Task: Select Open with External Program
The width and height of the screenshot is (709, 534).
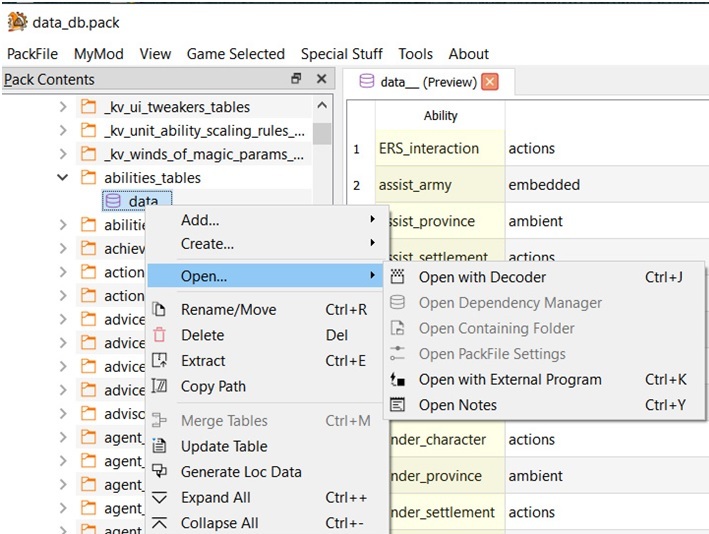Action: click(x=544, y=379)
